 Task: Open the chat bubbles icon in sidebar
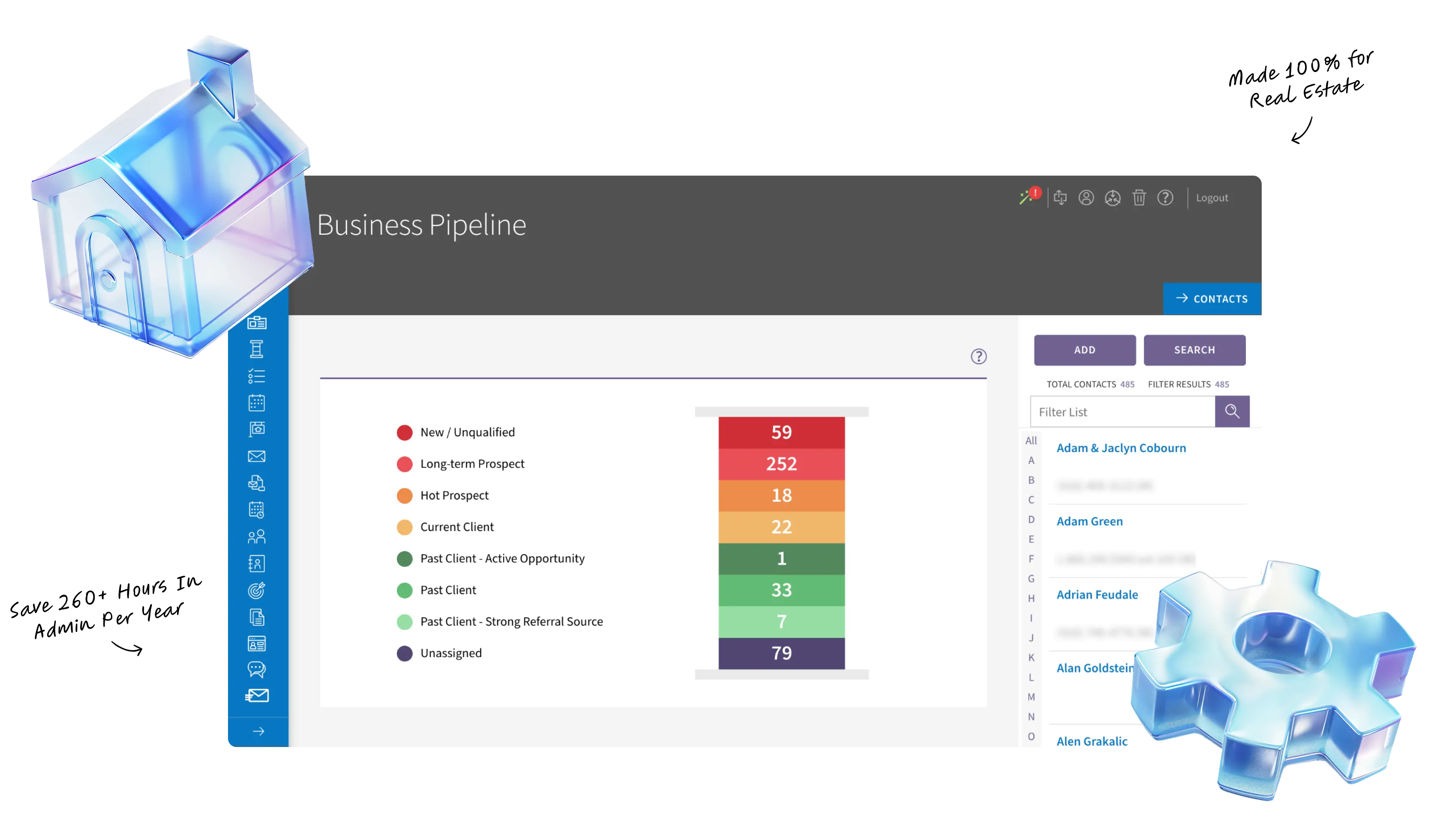(256, 670)
